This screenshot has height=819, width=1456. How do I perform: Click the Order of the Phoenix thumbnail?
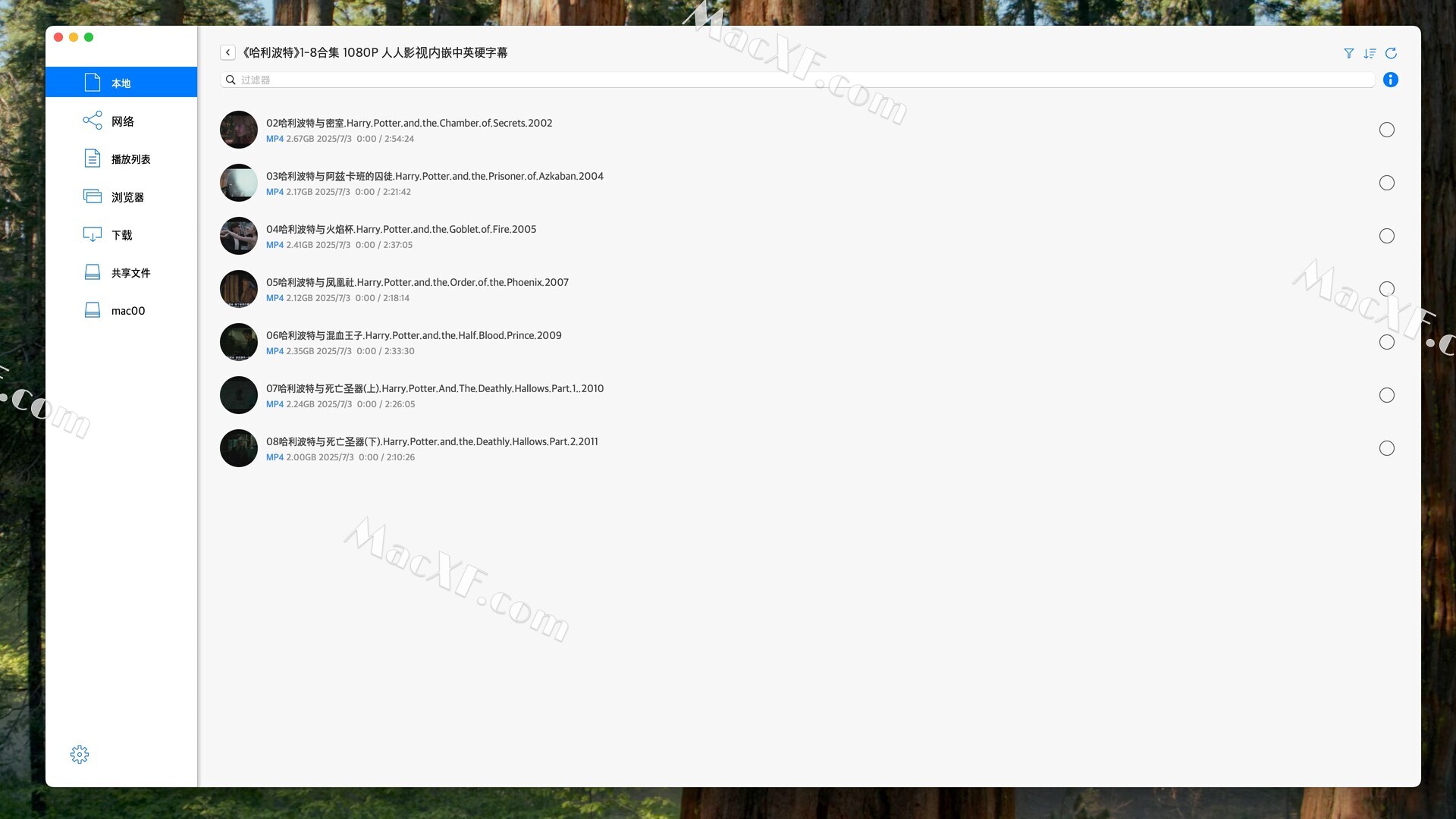tap(238, 289)
